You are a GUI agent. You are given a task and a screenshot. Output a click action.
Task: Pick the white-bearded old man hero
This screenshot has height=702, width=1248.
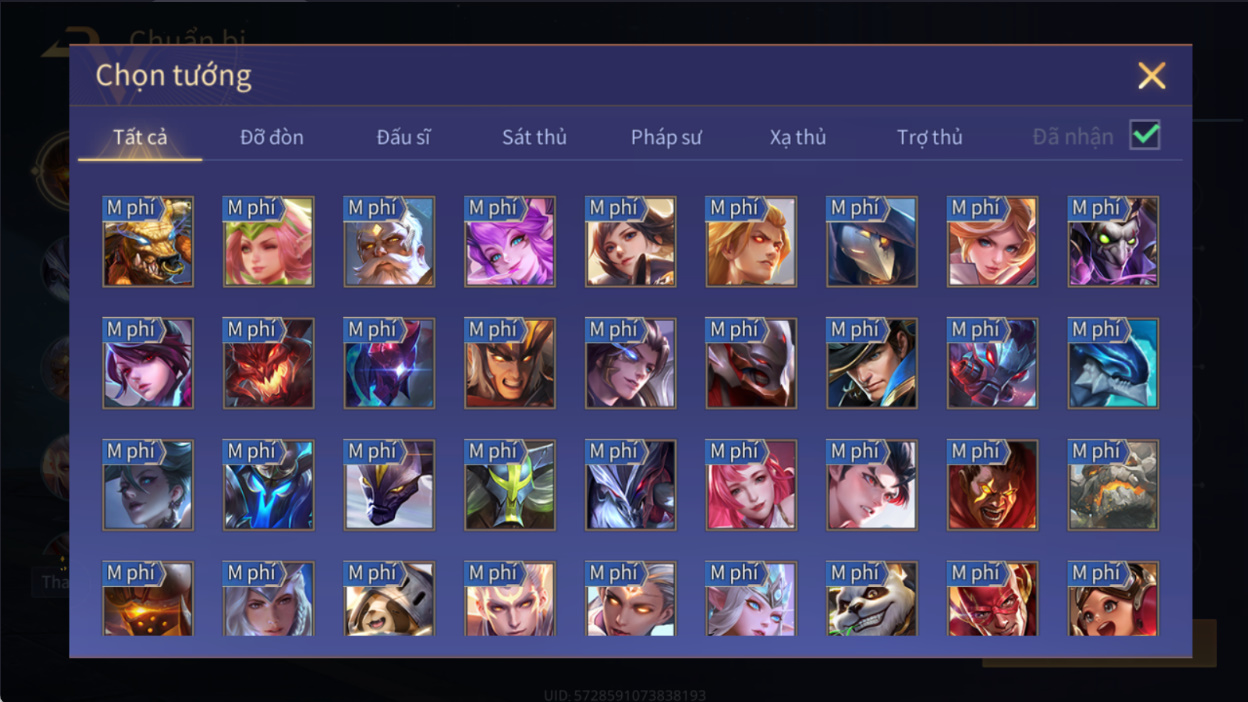[x=389, y=242]
